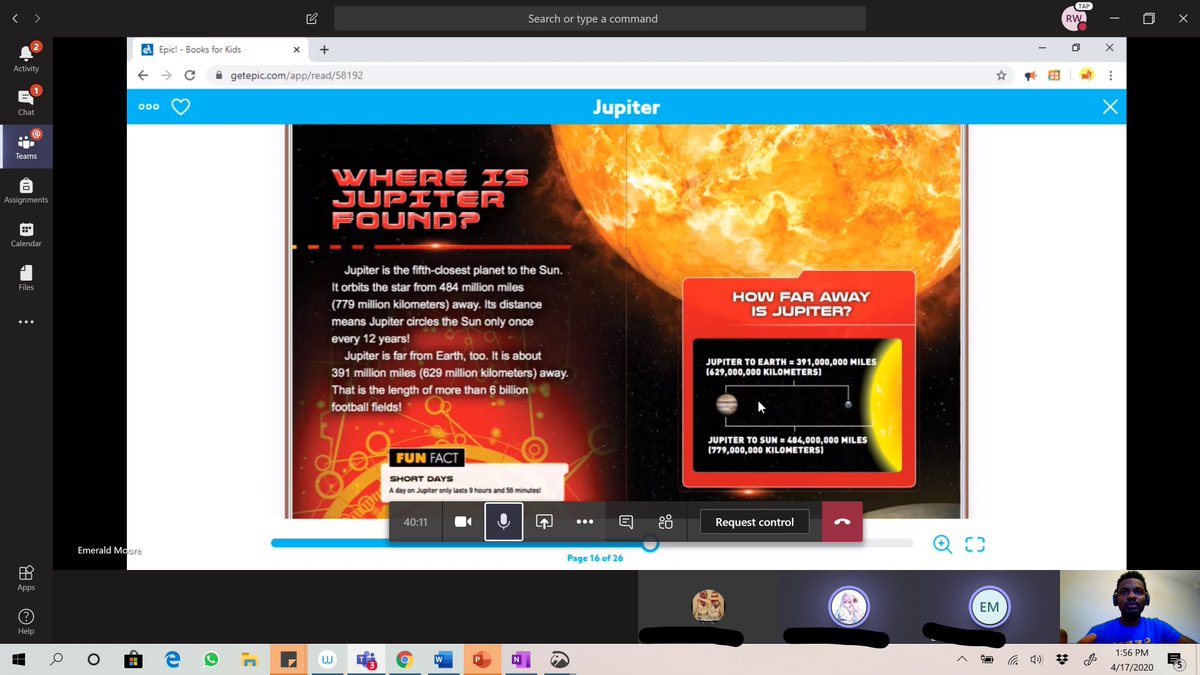Open Chat in the Teams sidebar
Image resolution: width=1200 pixels, height=675 pixels.
(26, 102)
